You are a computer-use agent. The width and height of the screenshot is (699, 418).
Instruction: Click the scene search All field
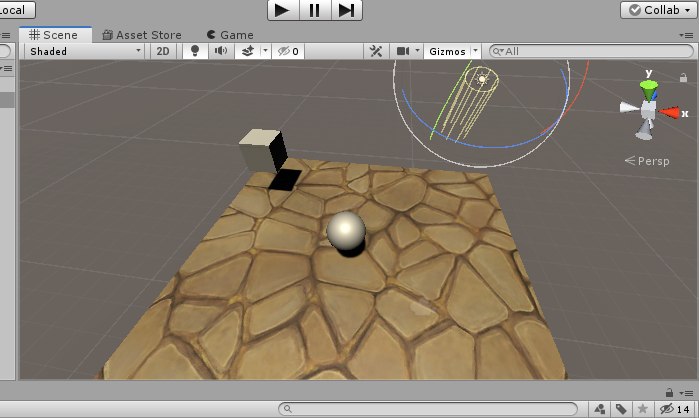click(x=592, y=51)
